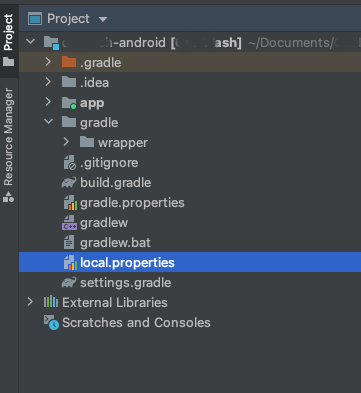Click the app module folder icon
Image resolution: width=361 pixels, height=393 pixels.
(69, 103)
